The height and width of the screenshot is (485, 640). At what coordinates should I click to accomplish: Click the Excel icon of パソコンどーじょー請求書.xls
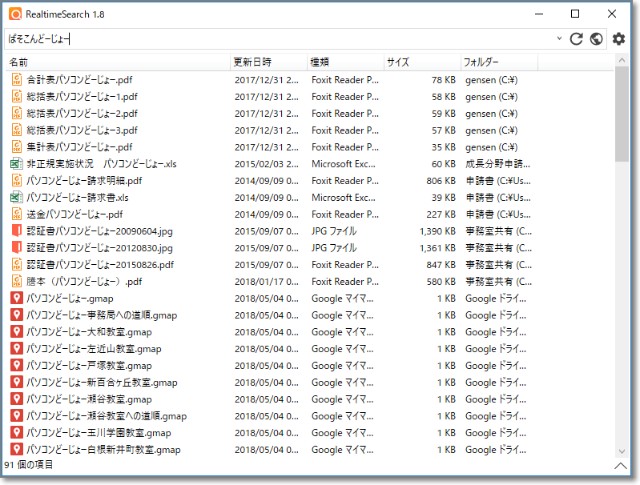[x=16, y=197]
